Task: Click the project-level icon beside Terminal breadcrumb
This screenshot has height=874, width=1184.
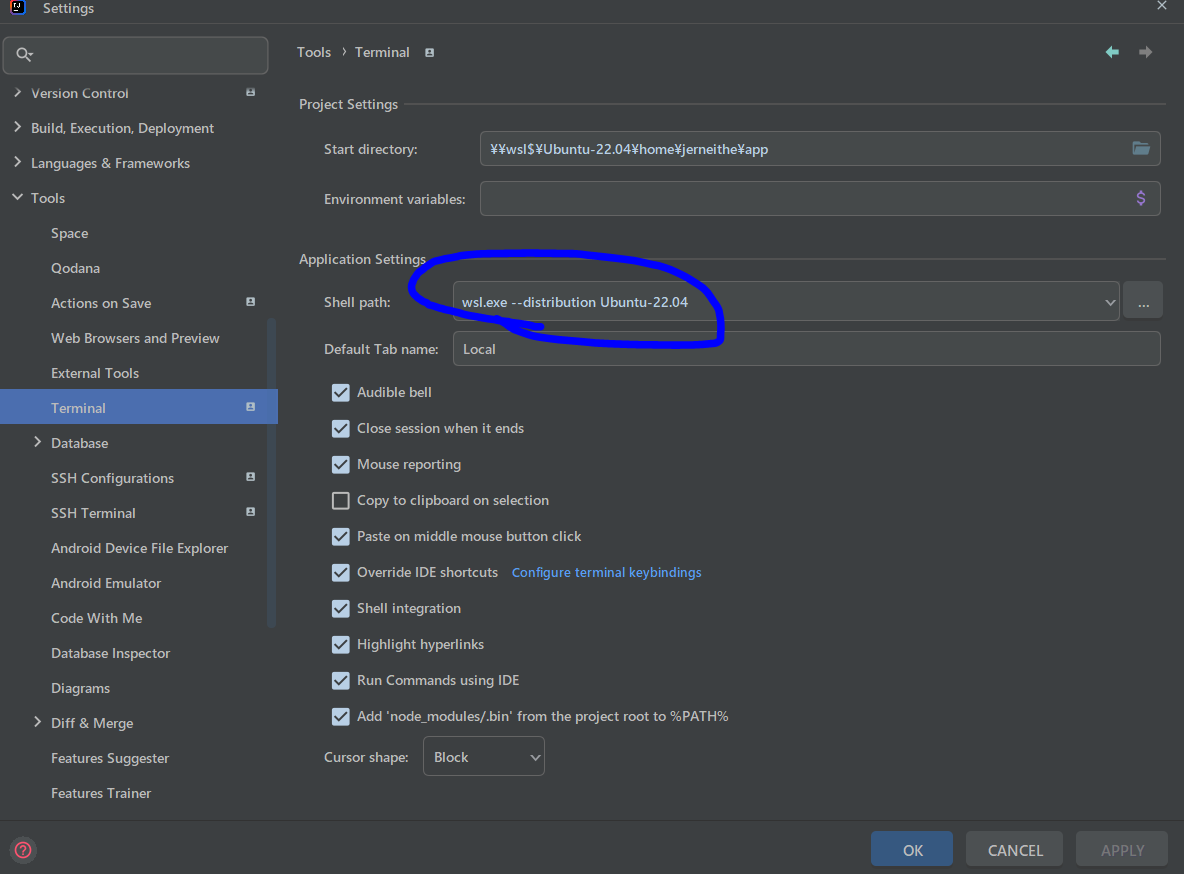Action: tap(430, 53)
